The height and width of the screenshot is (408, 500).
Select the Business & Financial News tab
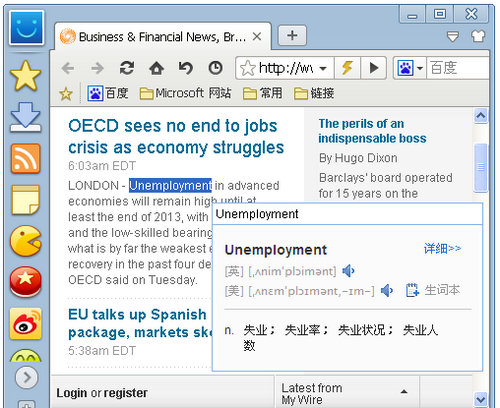click(162, 37)
